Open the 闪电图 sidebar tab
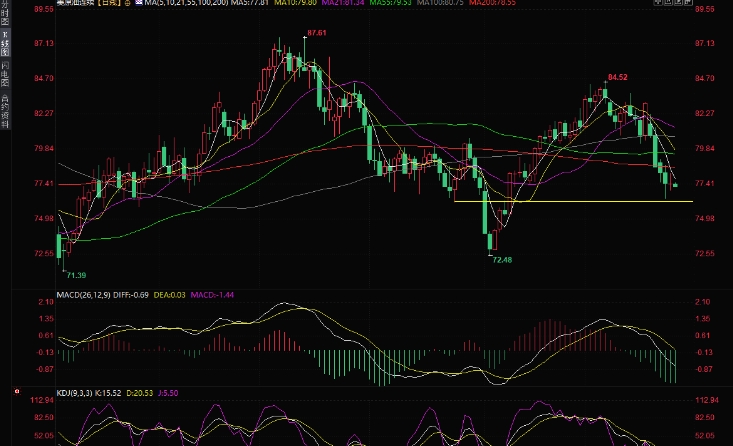 tap(5, 73)
